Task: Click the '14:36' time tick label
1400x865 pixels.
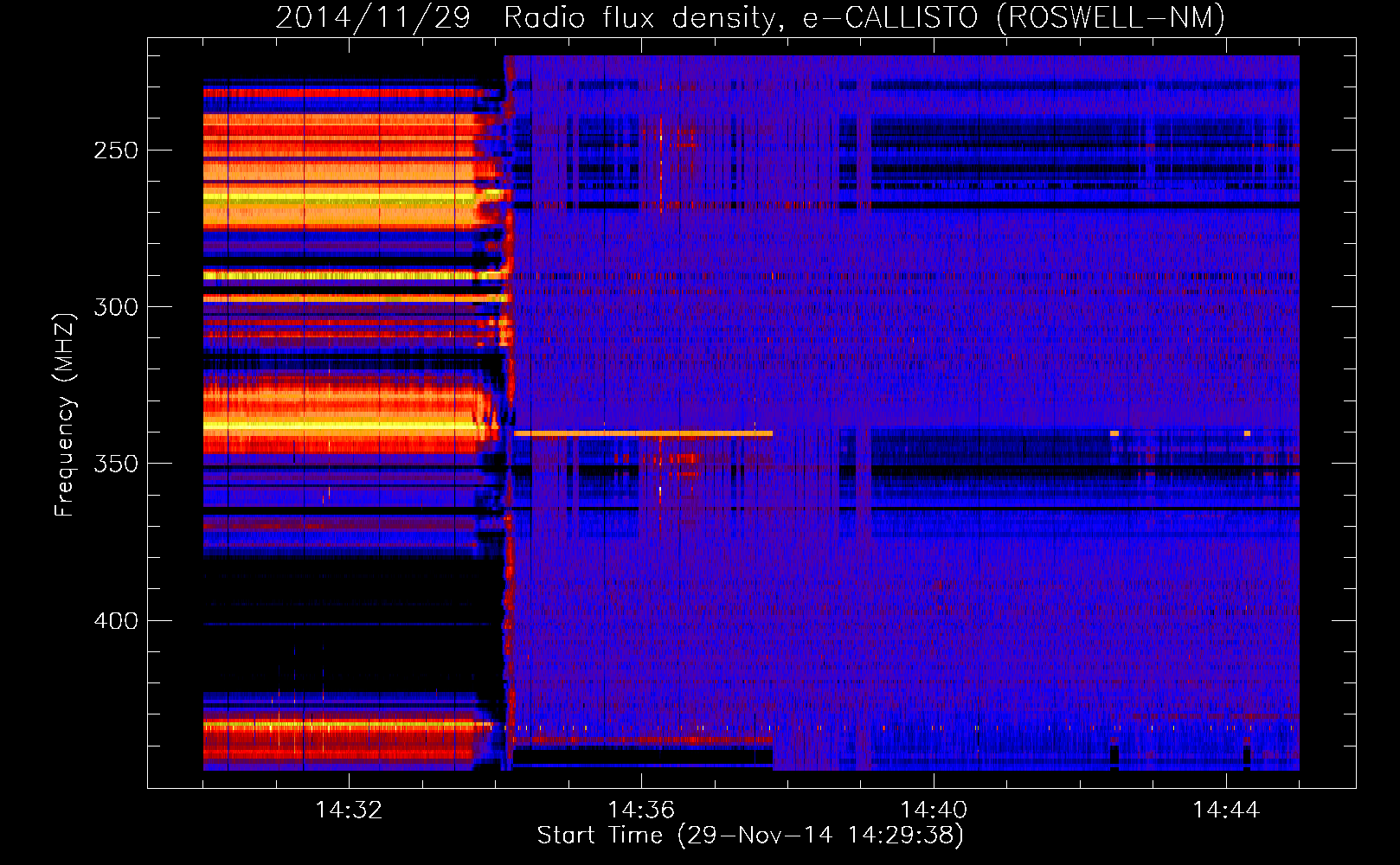Action: (641, 811)
